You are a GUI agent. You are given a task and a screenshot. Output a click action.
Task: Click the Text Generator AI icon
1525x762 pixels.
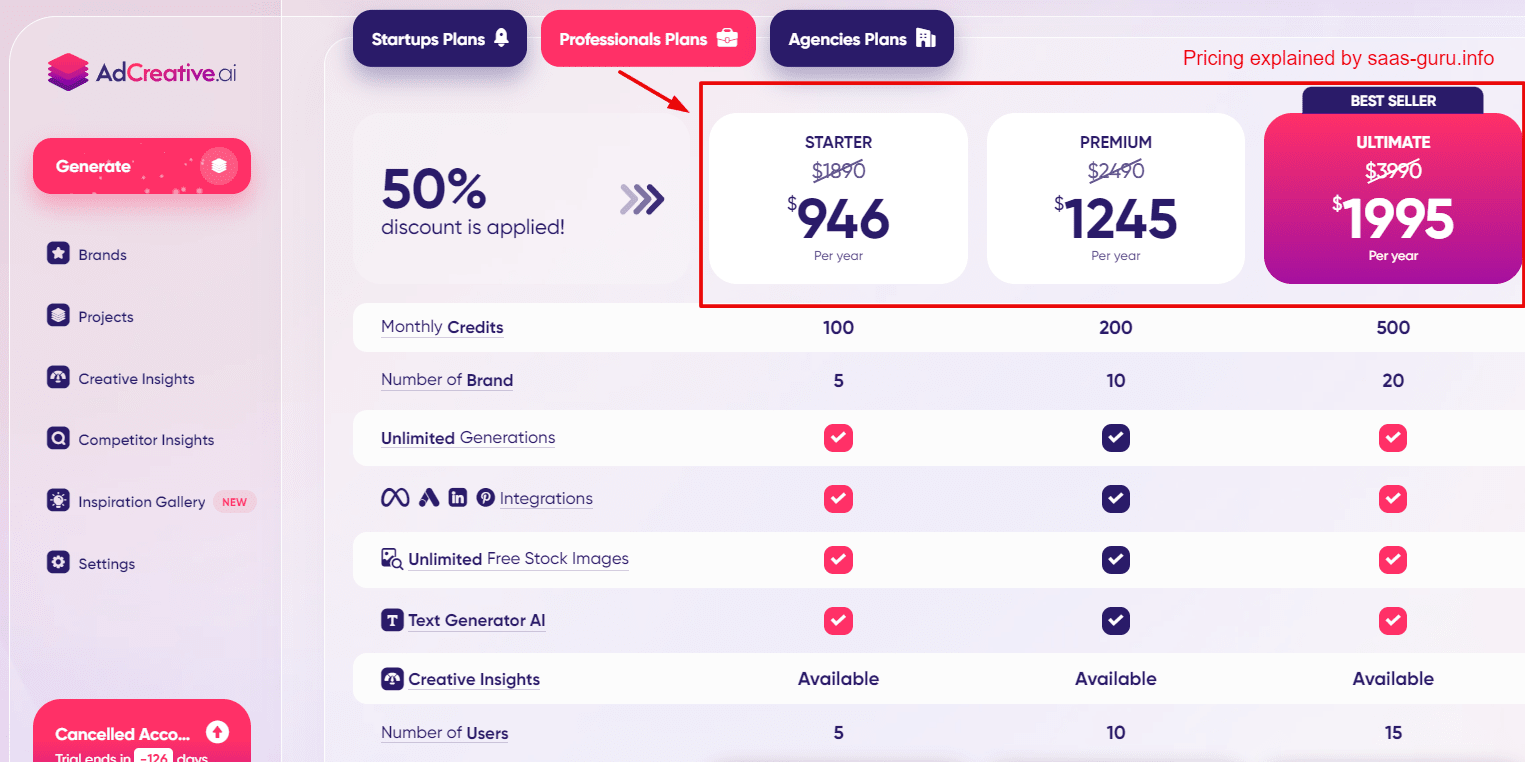point(392,620)
